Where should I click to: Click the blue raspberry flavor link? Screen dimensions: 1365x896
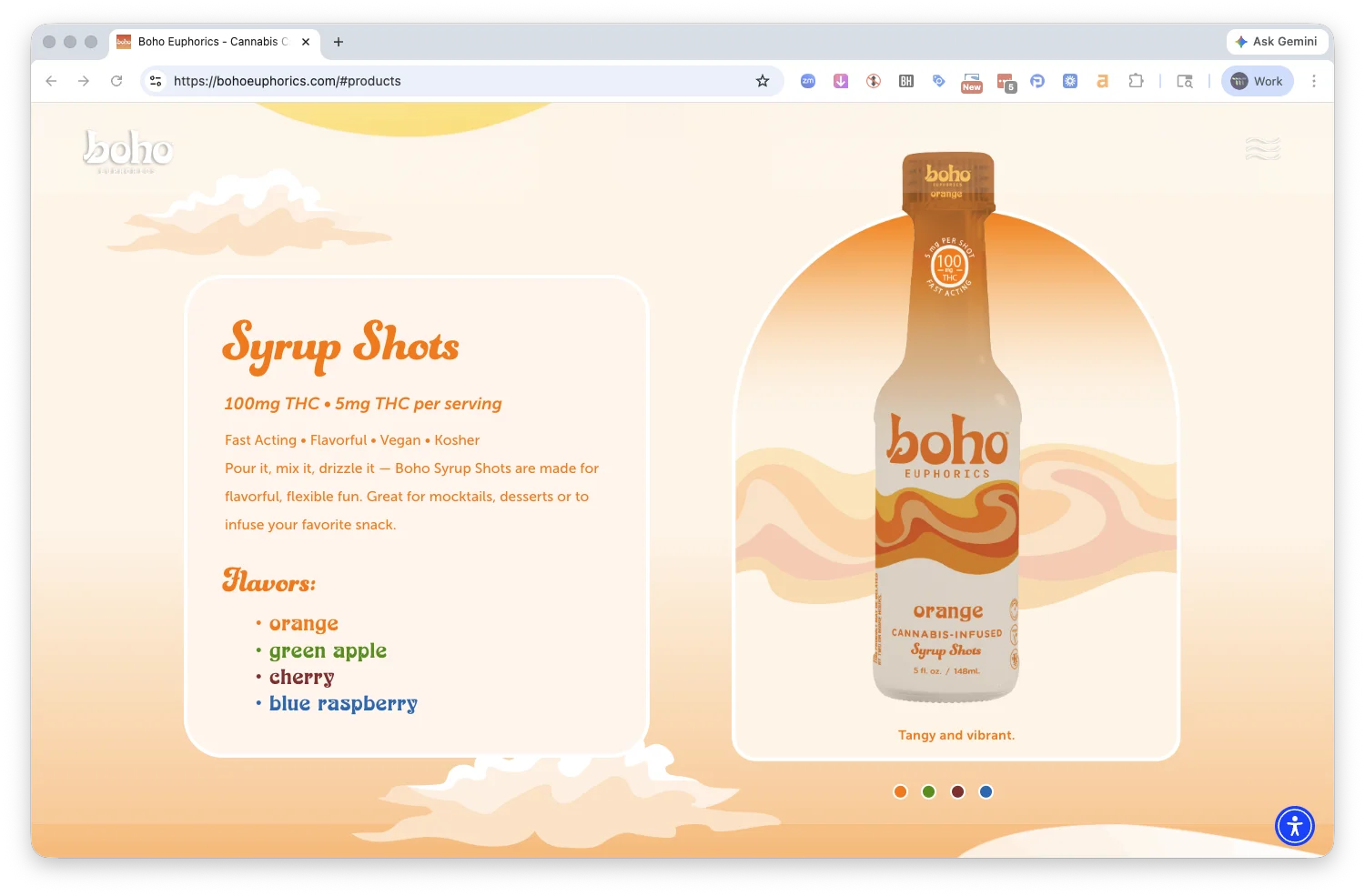343,703
